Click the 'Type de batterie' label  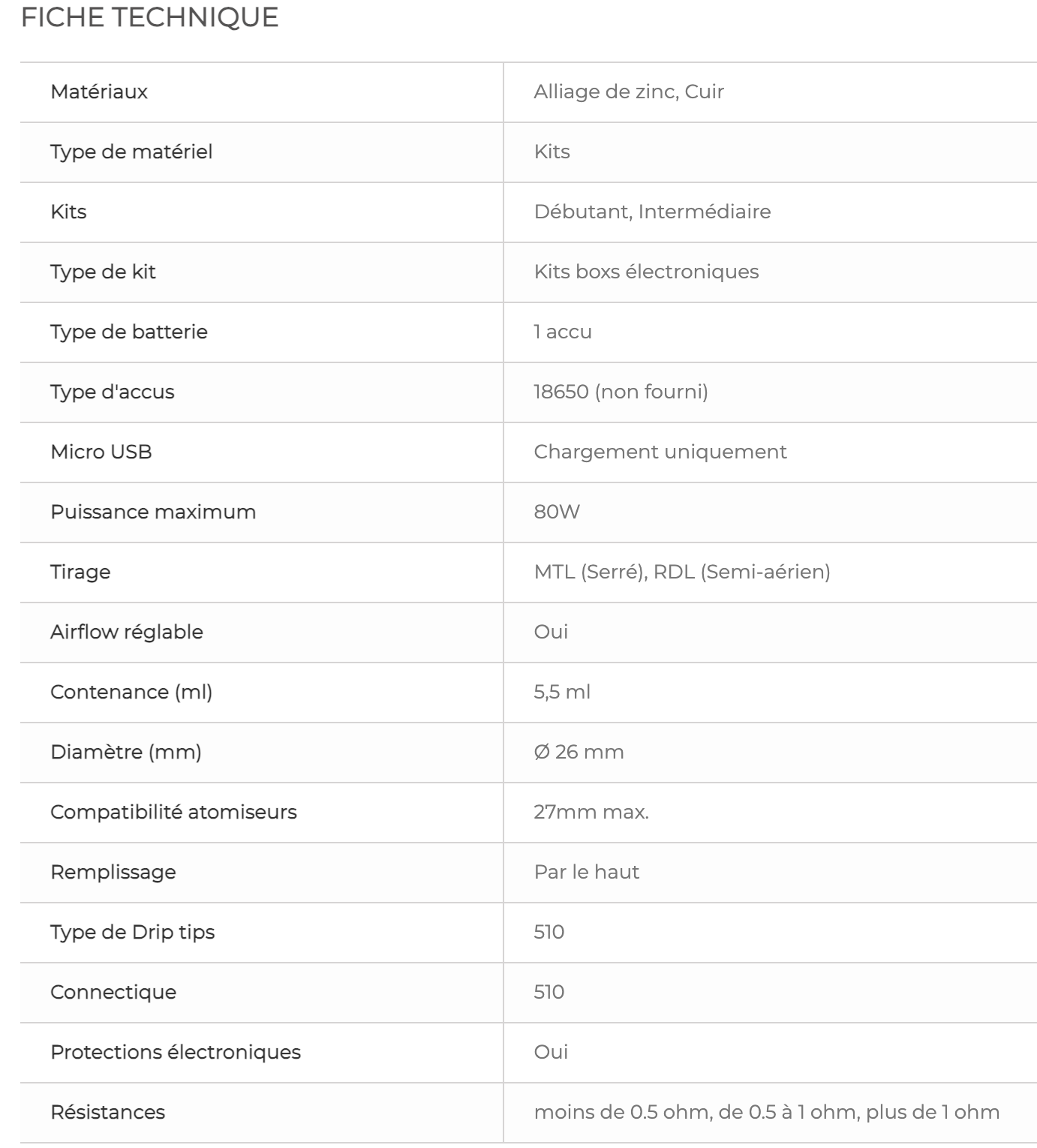[x=129, y=332]
